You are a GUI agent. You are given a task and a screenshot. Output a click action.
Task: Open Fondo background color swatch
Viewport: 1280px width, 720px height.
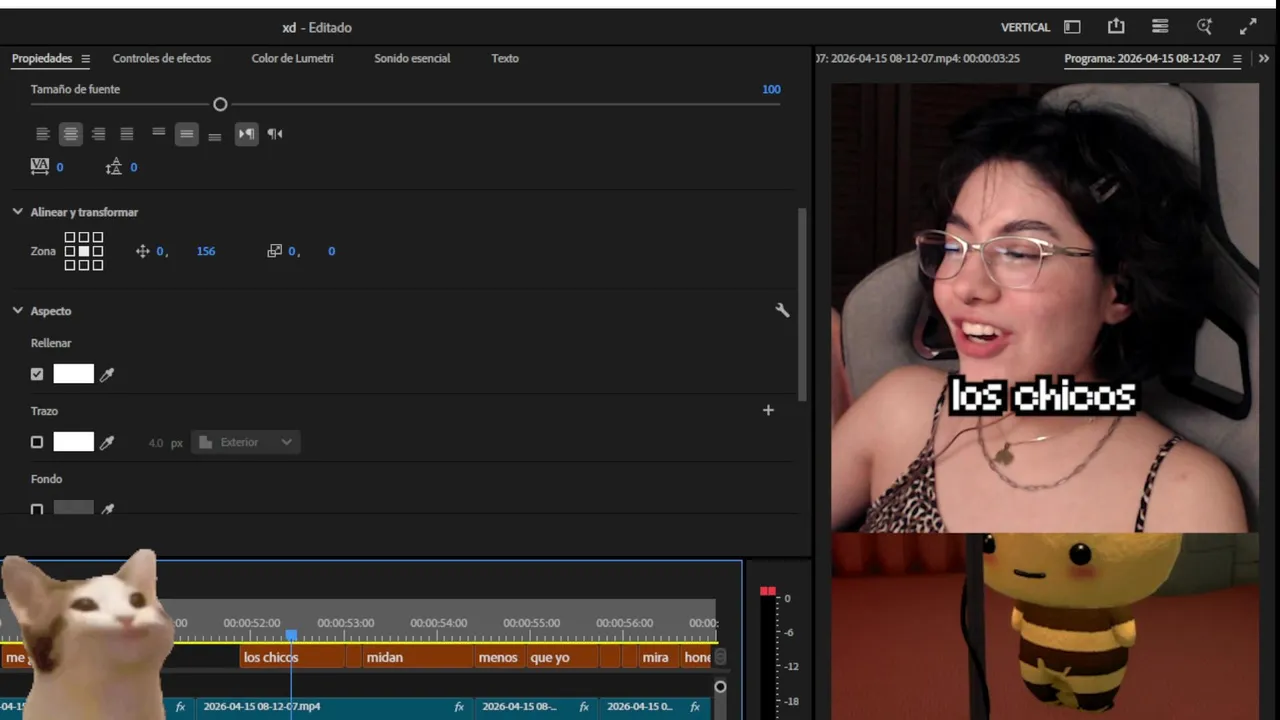click(73, 508)
